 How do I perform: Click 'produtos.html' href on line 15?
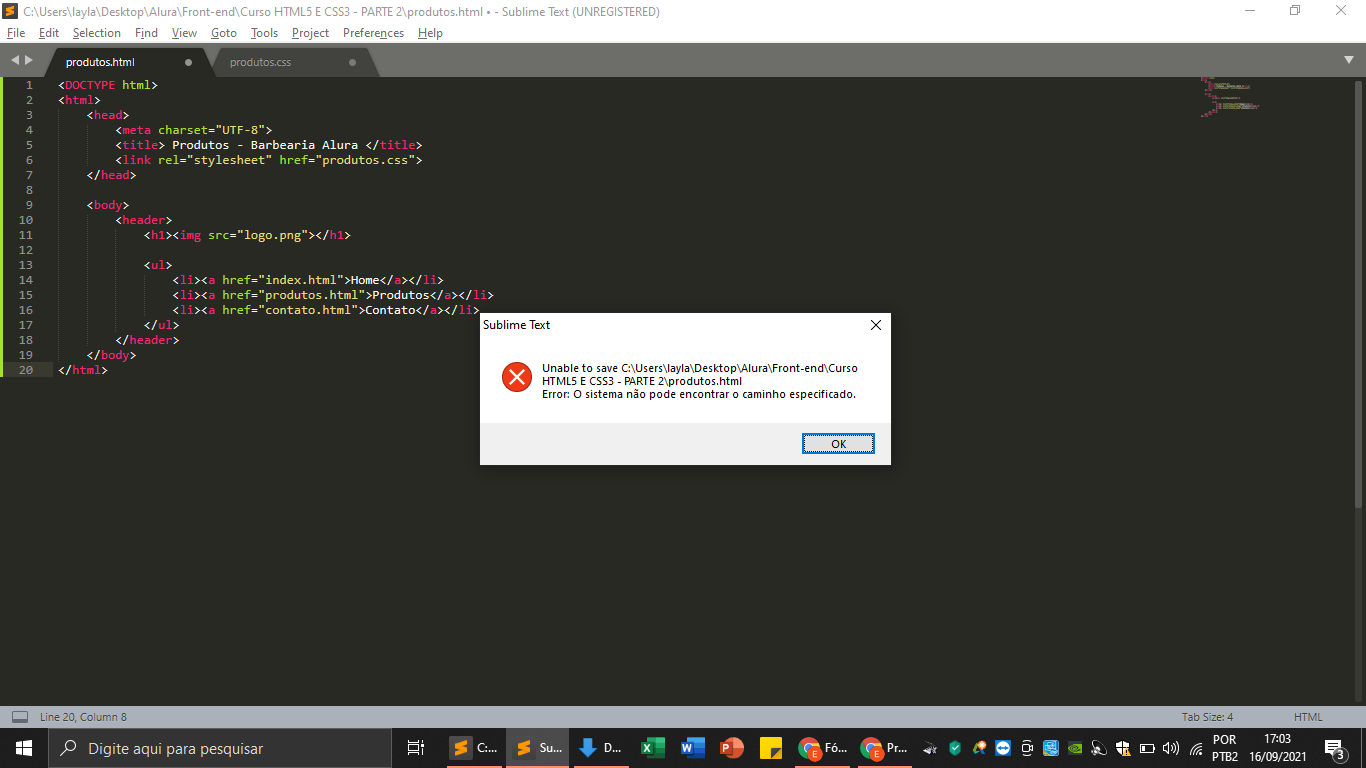(x=311, y=295)
